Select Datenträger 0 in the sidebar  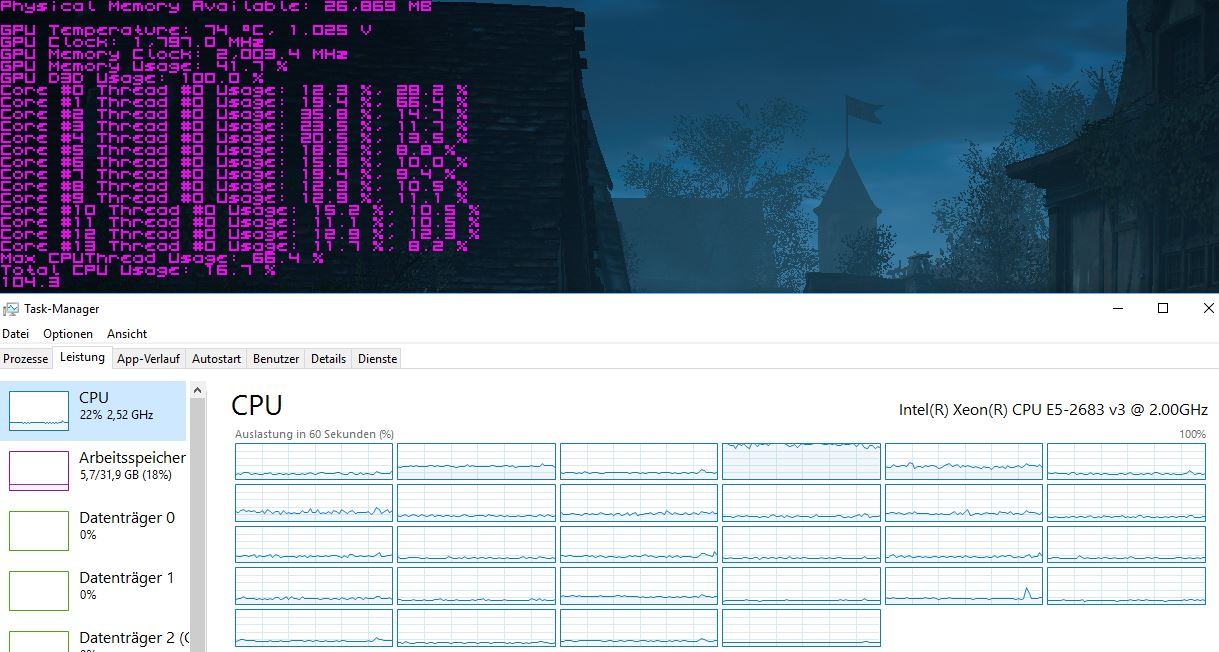(93, 530)
